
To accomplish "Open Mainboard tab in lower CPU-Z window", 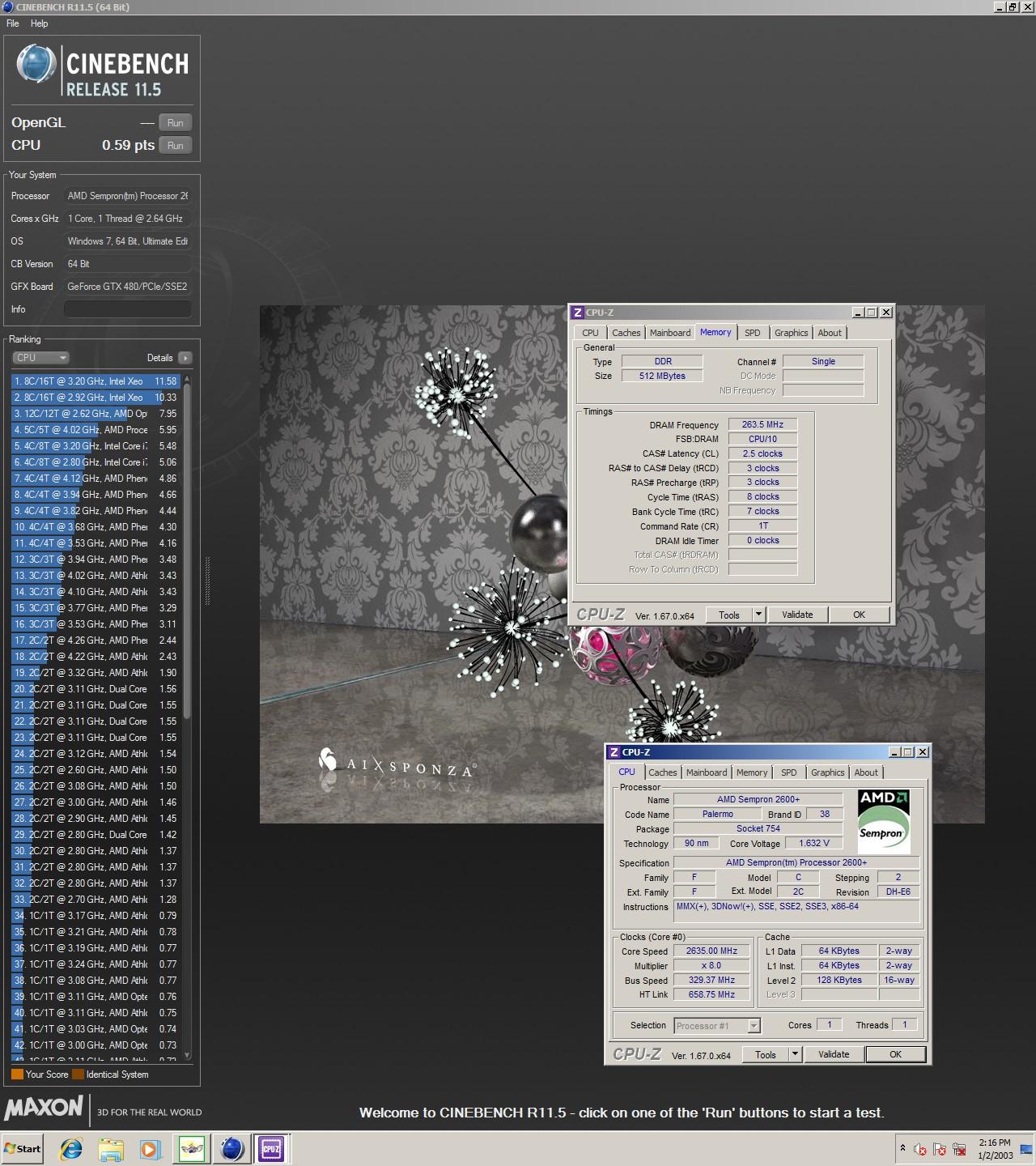I will pyautogui.click(x=707, y=772).
